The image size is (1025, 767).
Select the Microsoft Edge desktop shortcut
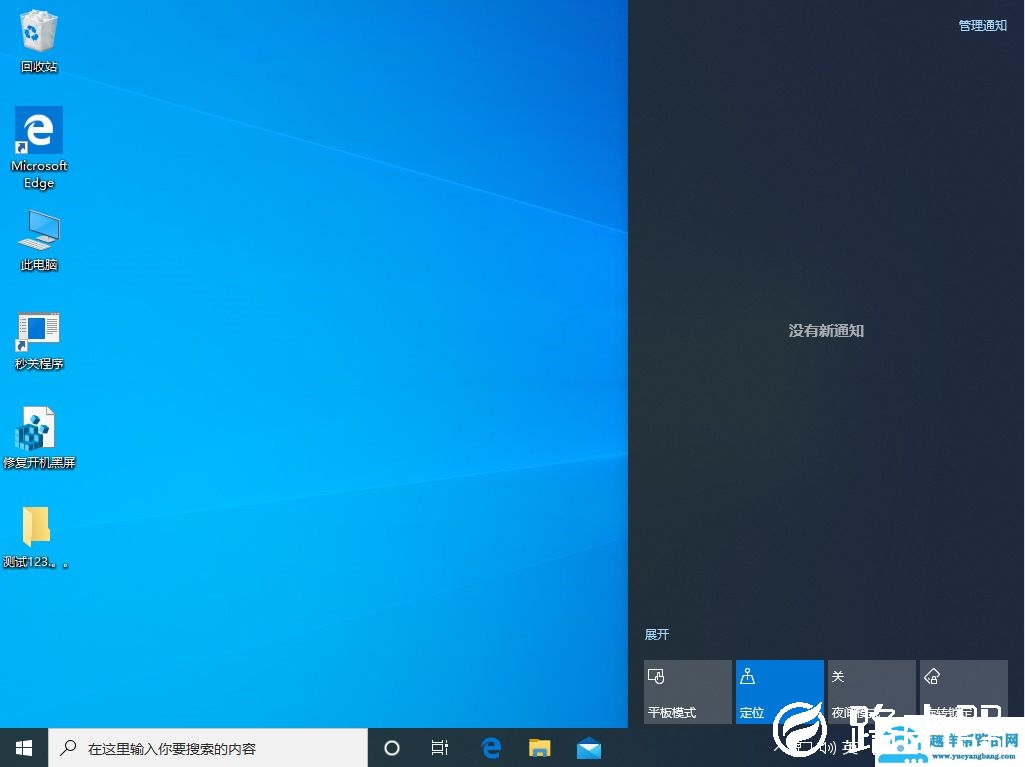pyautogui.click(x=39, y=148)
